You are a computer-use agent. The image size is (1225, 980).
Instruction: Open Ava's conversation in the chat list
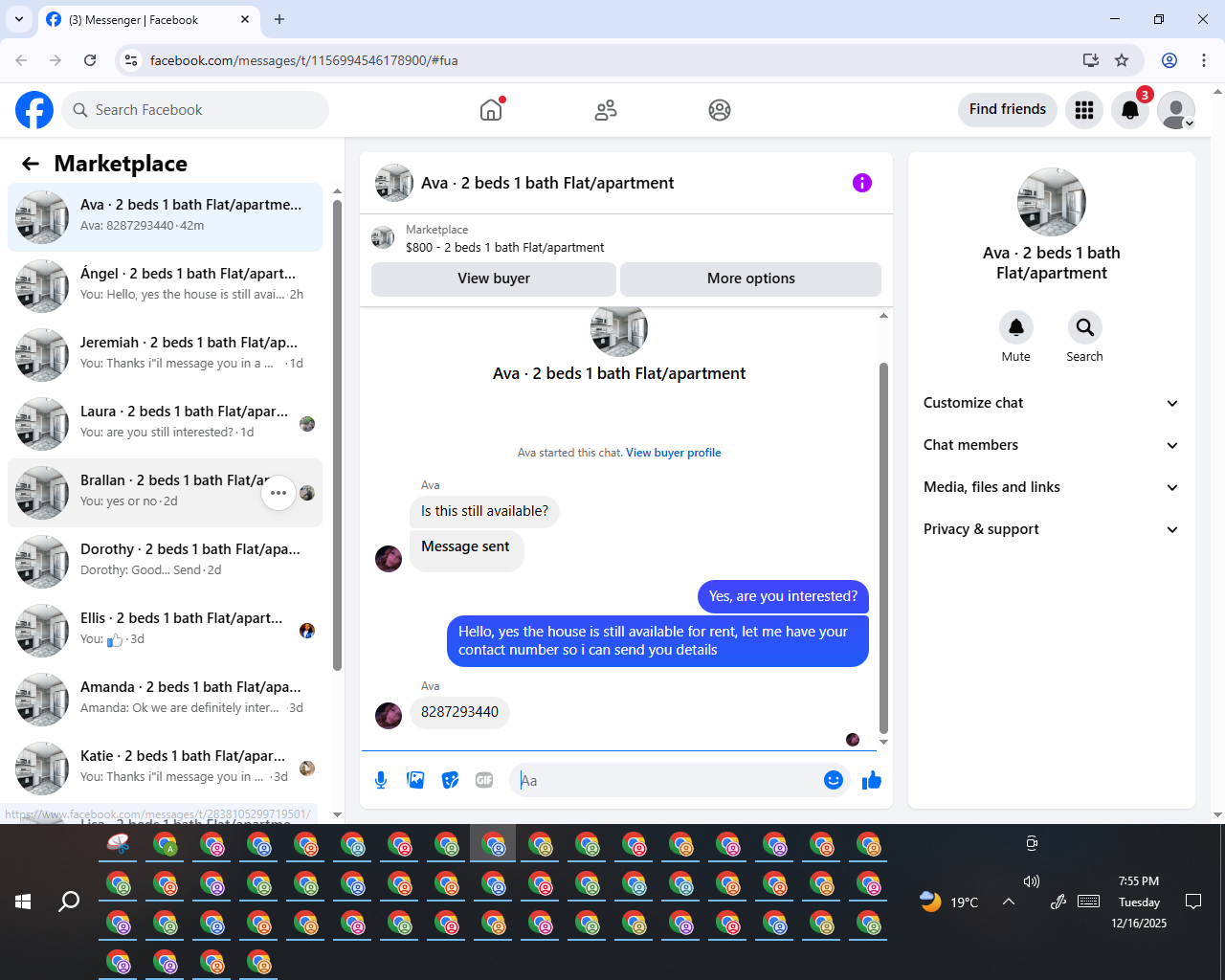pyautogui.click(x=165, y=217)
